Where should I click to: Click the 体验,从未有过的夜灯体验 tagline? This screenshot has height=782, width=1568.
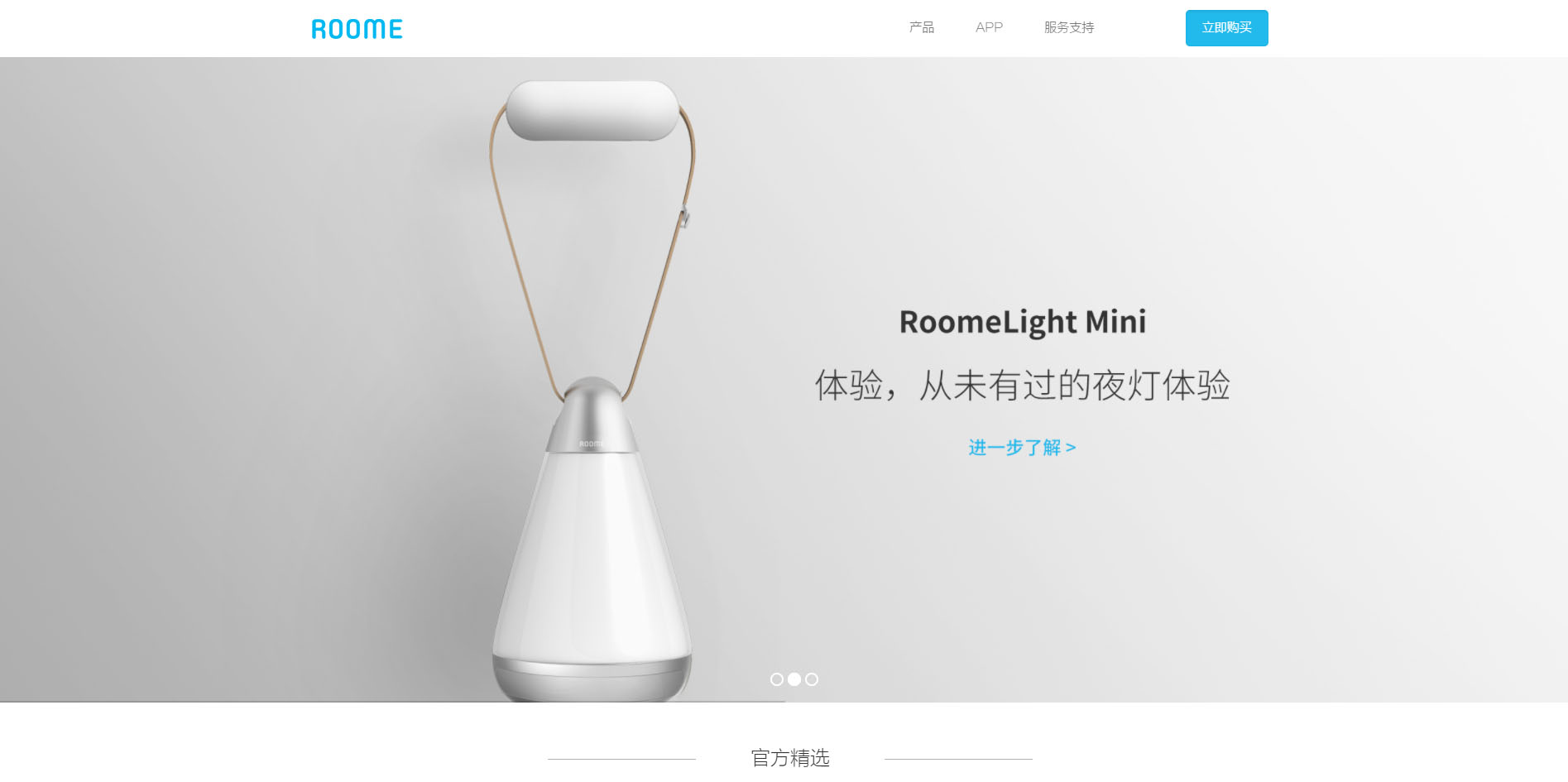pyautogui.click(x=1023, y=386)
